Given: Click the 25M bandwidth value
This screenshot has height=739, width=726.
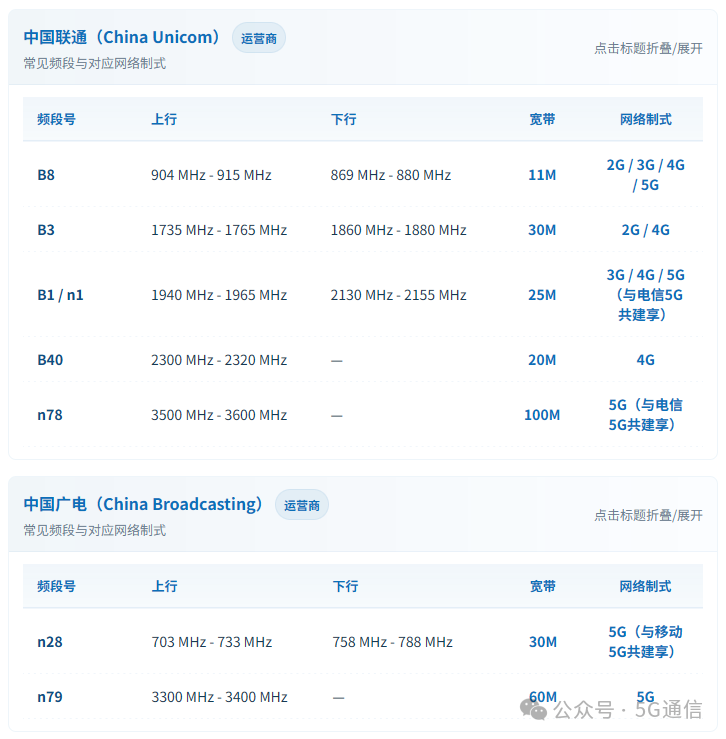Looking at the screenshot, I should click(x=542, y=295).
